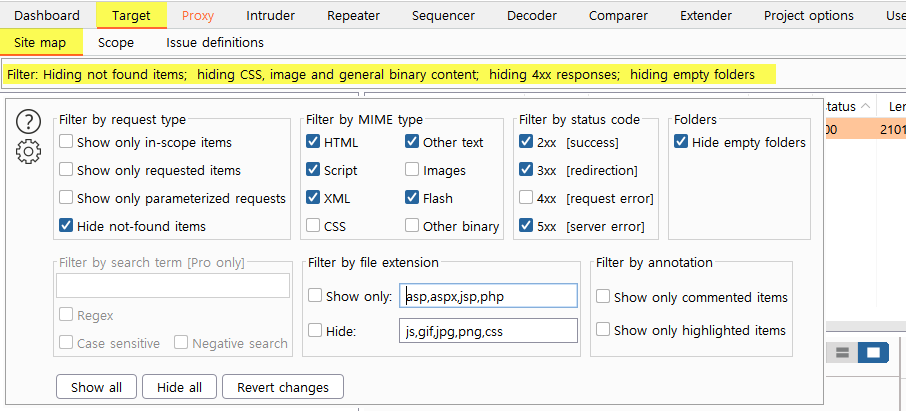Enable Show only parameterized requests
Screen dimensions: 906x411
pos(66,198)
